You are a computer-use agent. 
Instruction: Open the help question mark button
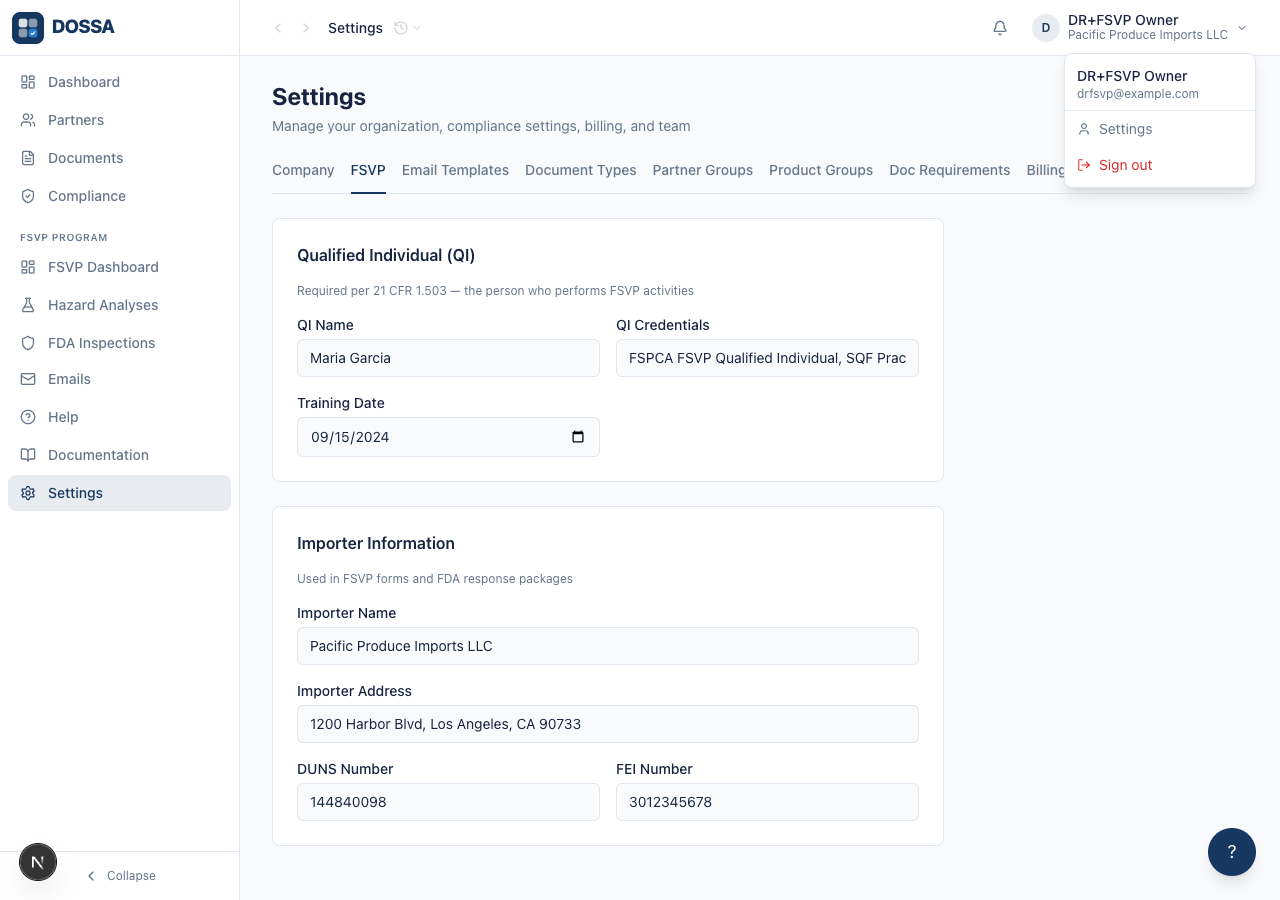[1232, 852]
